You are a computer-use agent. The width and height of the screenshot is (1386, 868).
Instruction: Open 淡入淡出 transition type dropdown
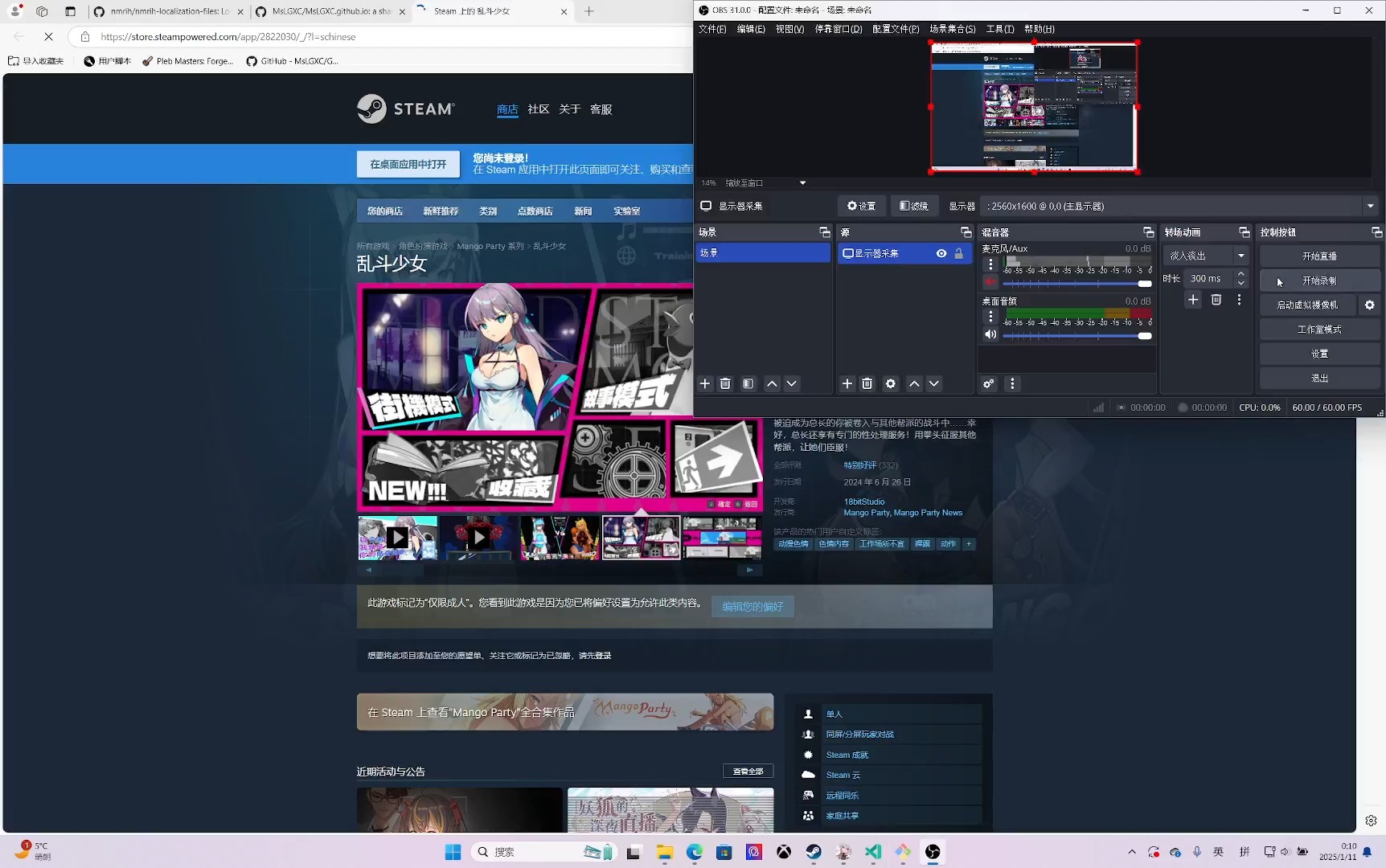(1206, 256)
